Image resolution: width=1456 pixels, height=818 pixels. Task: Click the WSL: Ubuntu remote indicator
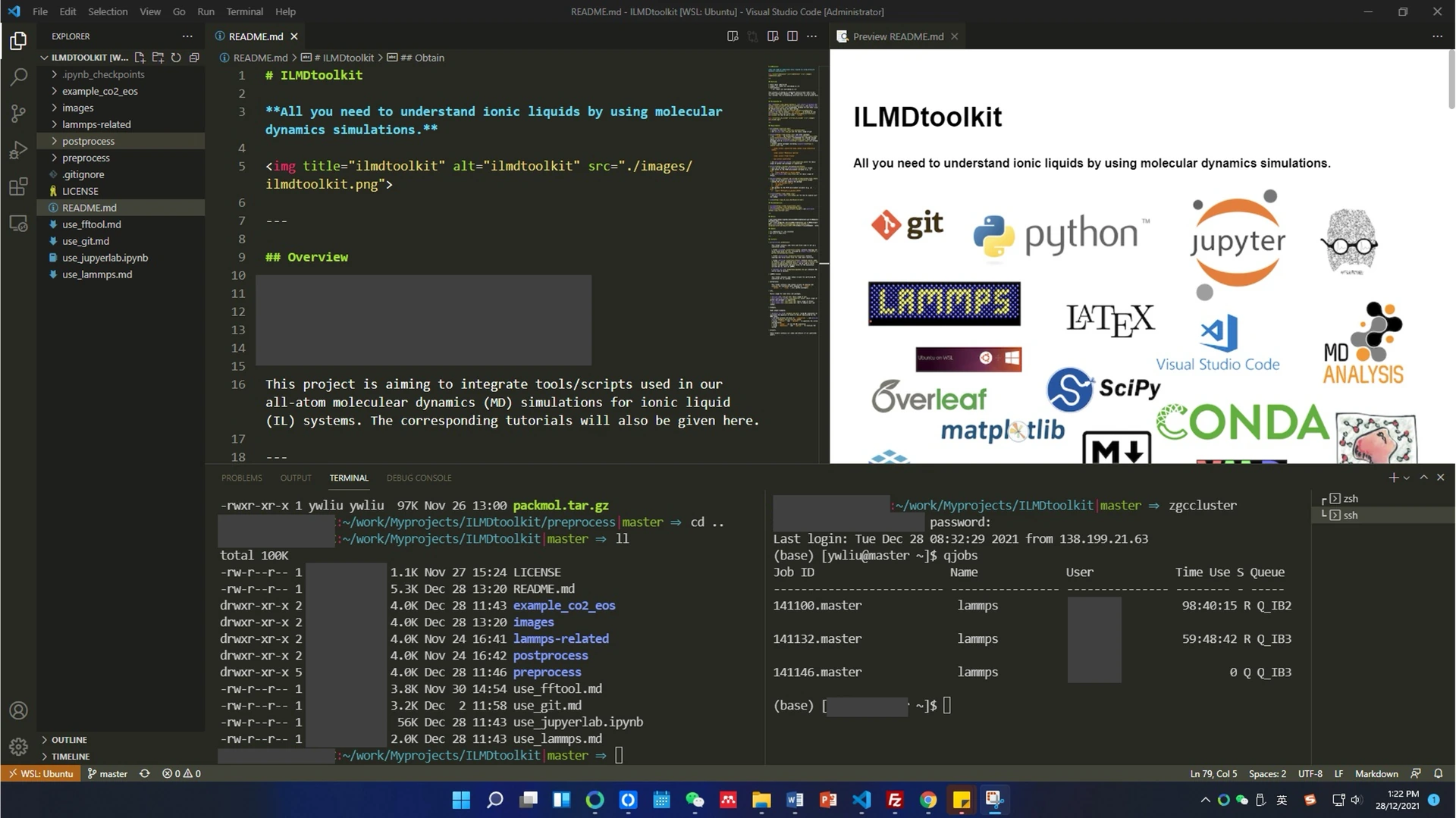42,774
